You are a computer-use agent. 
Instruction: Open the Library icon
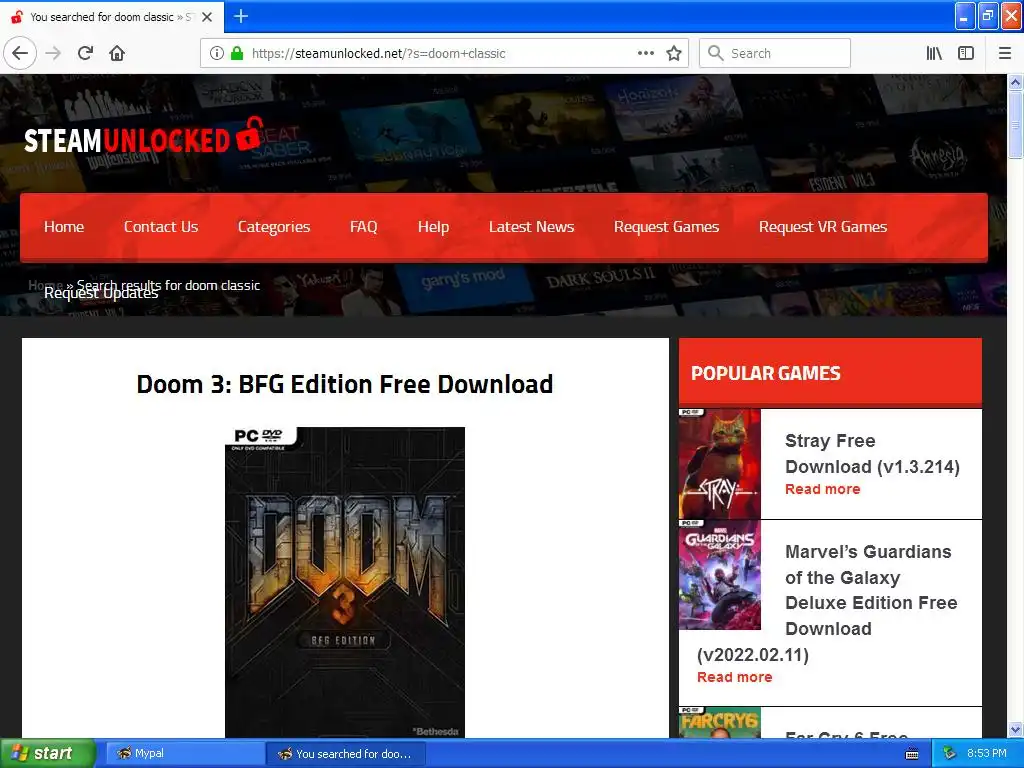click(934, 53)
